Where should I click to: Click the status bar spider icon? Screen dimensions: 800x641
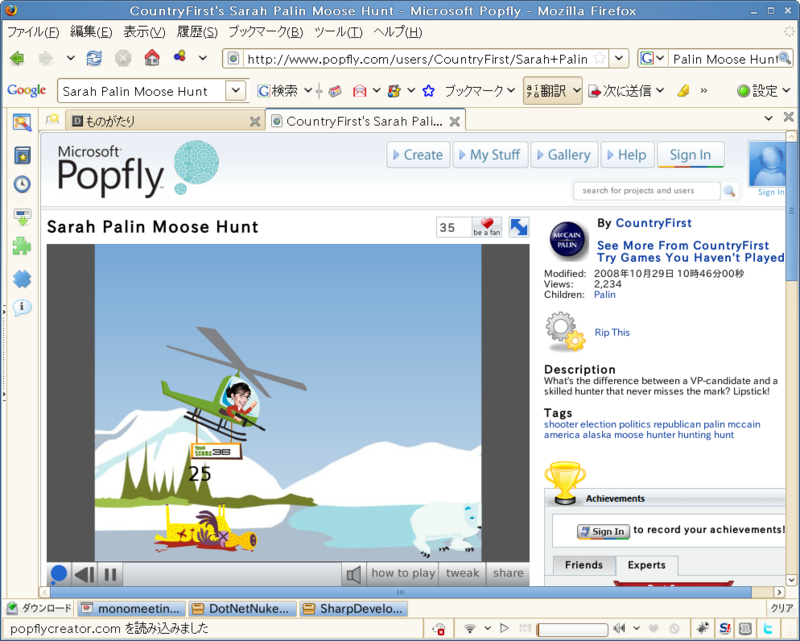point(703,628)
